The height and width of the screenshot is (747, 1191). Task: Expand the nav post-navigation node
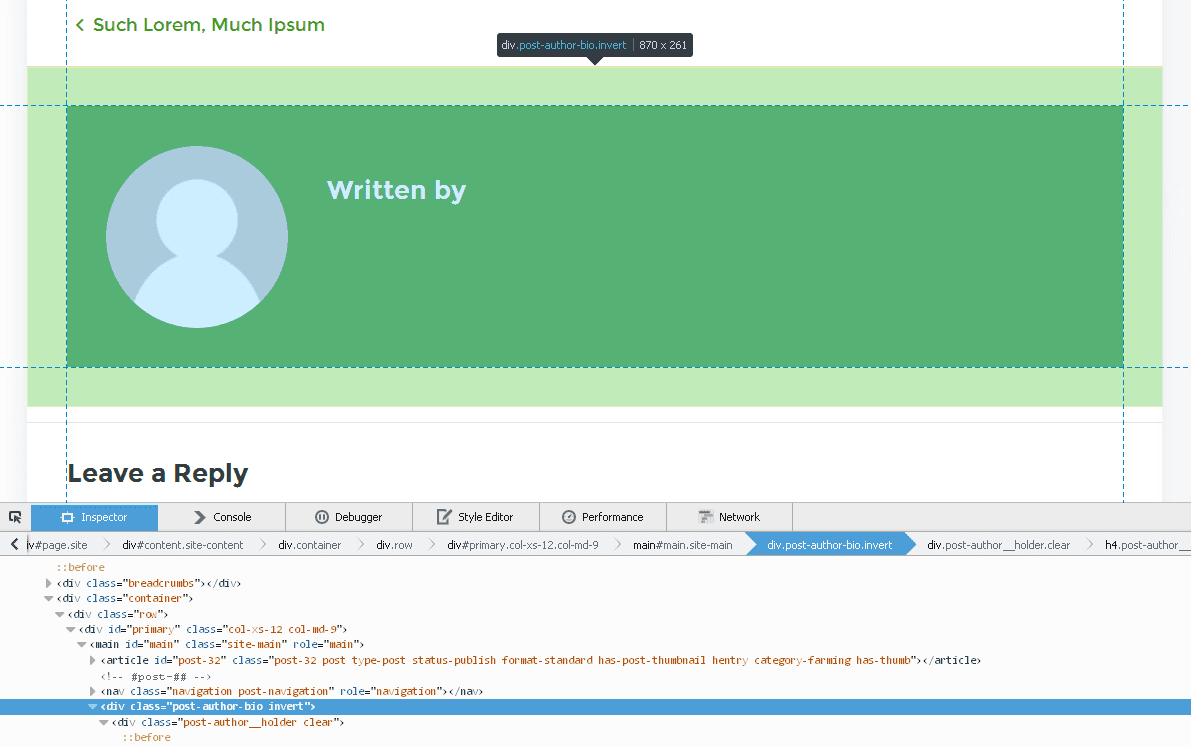pyautogui.click(x=93, y=691)
